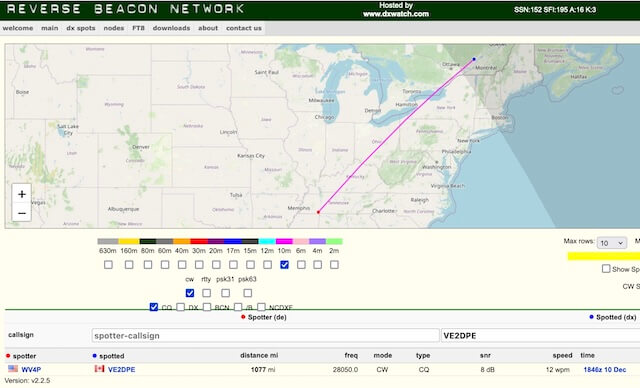Click the distance mi column header

pos(259,355)
